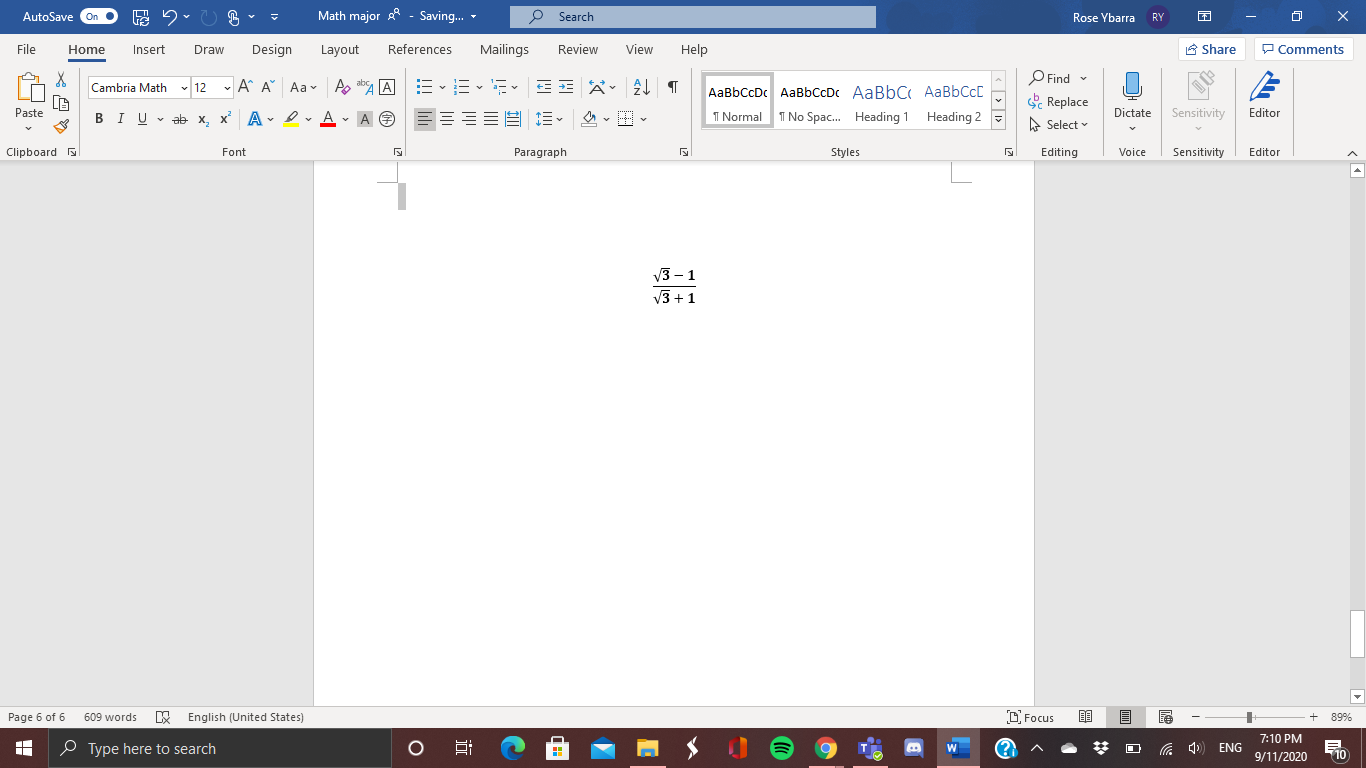Apply the No Spacing style

pos(809,101)
